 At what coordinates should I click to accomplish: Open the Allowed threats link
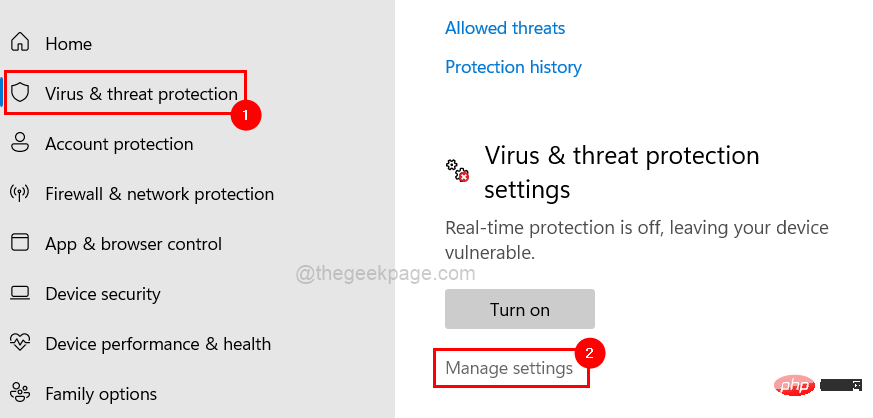505,28
